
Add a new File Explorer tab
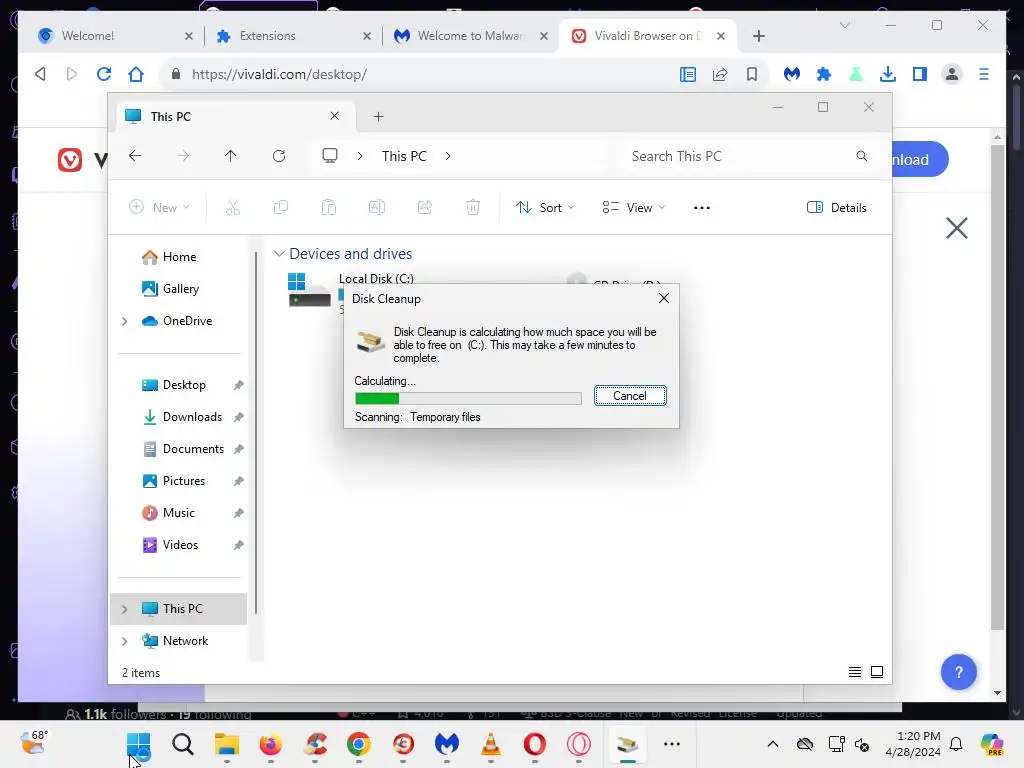tap(378, 116)
